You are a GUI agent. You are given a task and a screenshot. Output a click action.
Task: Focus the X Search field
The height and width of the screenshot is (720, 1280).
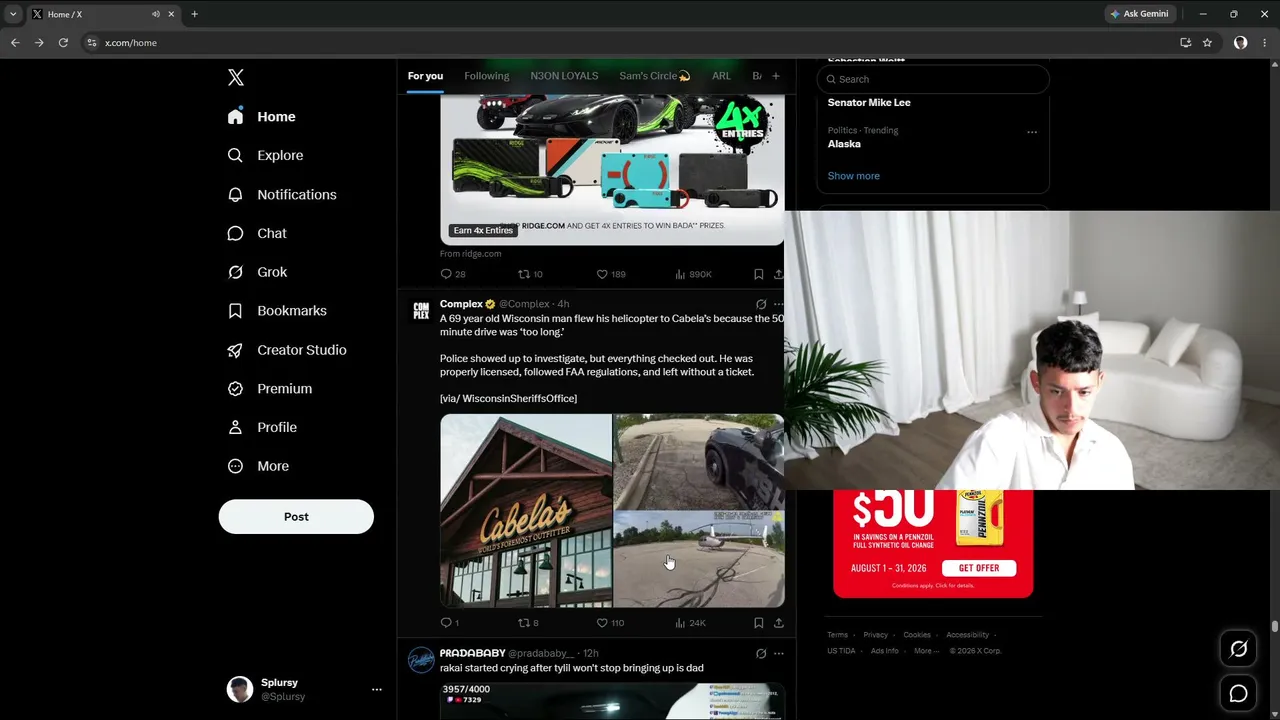[x=933, y=79]
